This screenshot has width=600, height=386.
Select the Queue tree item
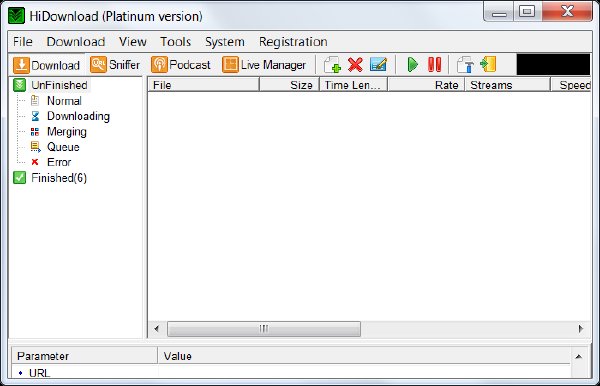tap(63, 147)
